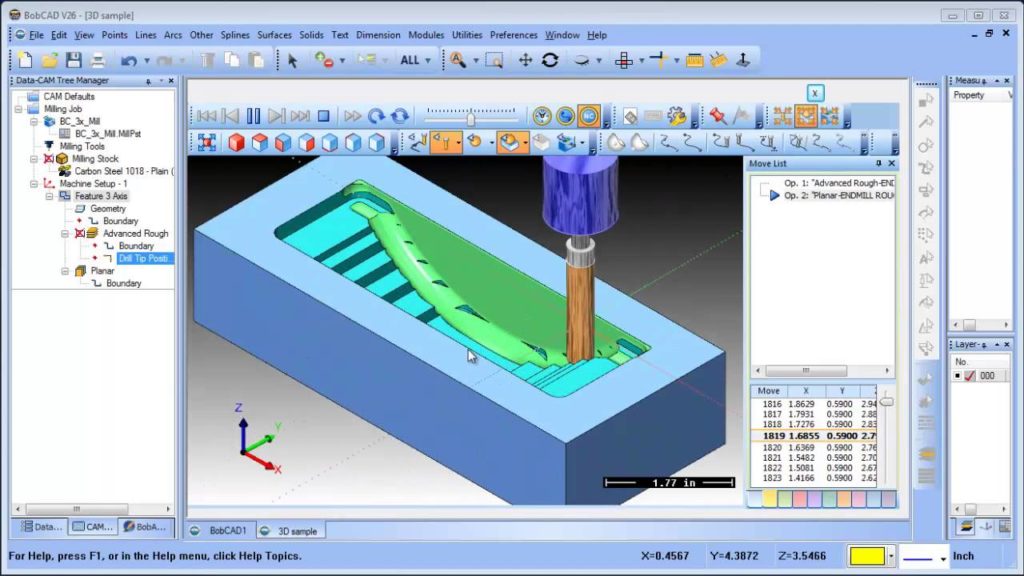Collapse the Machine Setup - 1 node
The height and width of the screenshot is (576, 1024).
34,184
